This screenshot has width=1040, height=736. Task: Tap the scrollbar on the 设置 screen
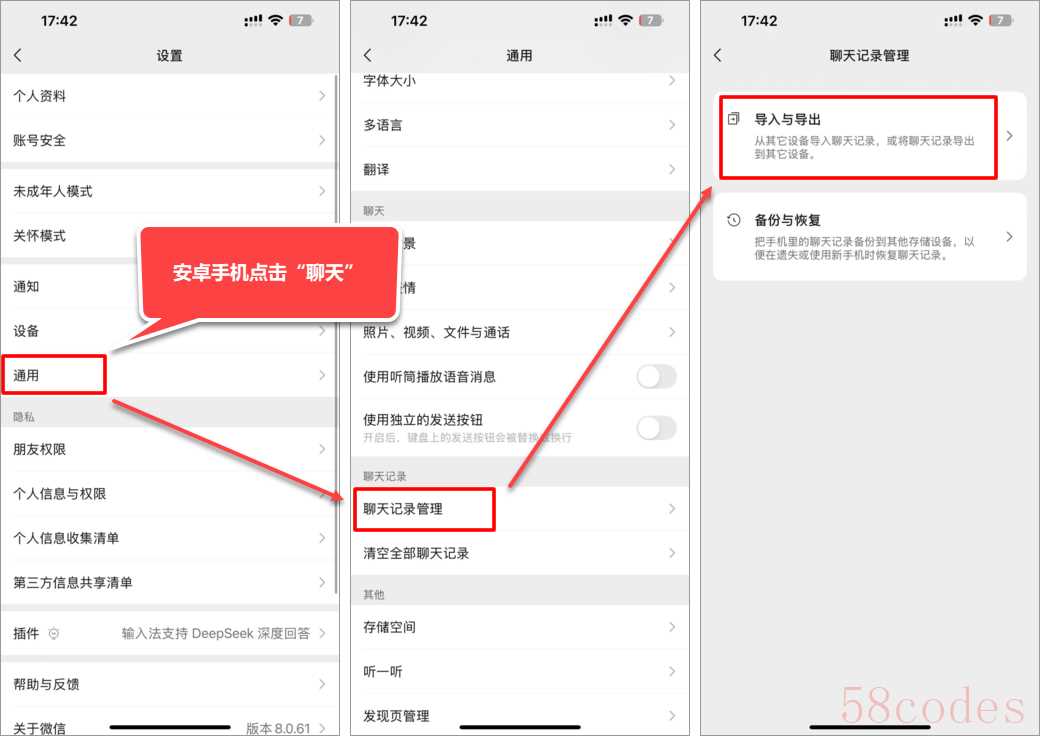337,335
